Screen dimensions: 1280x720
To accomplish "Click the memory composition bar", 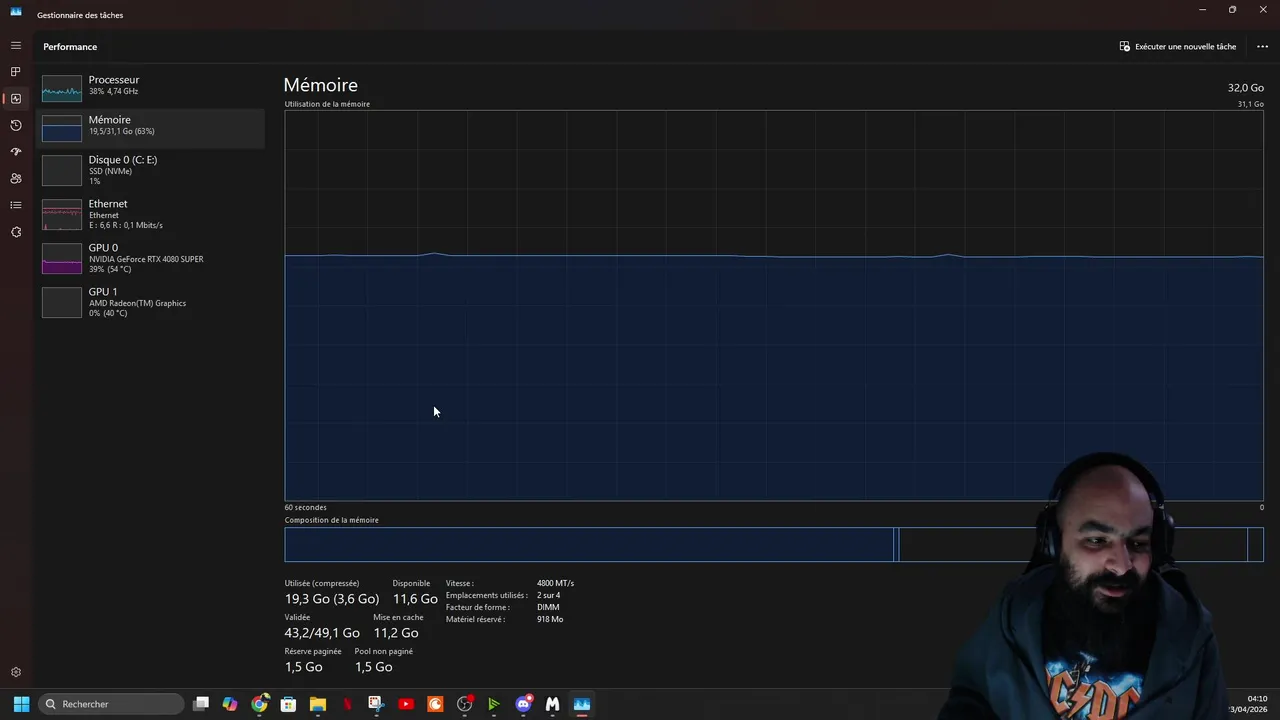I will 774,544.
